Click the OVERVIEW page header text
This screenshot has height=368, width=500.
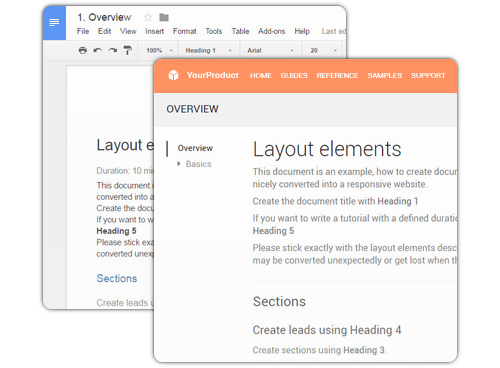point(192,109)
